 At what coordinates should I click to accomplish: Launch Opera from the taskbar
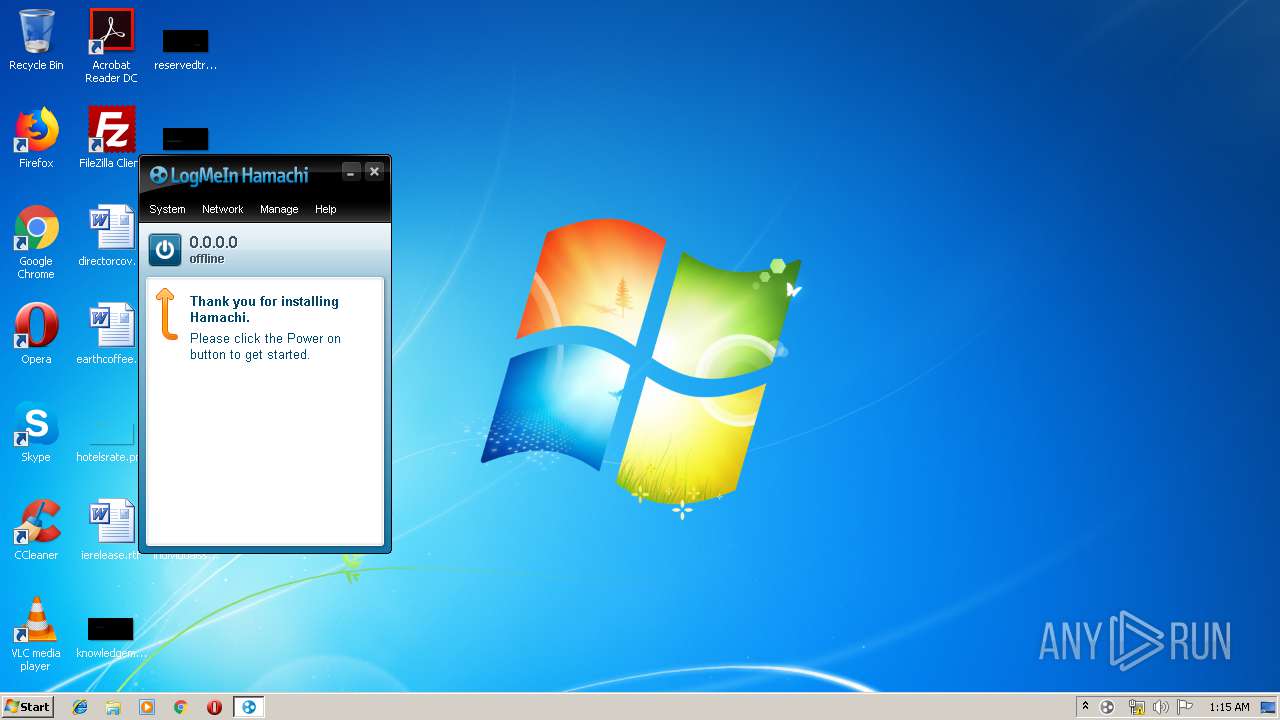(214, 707)
